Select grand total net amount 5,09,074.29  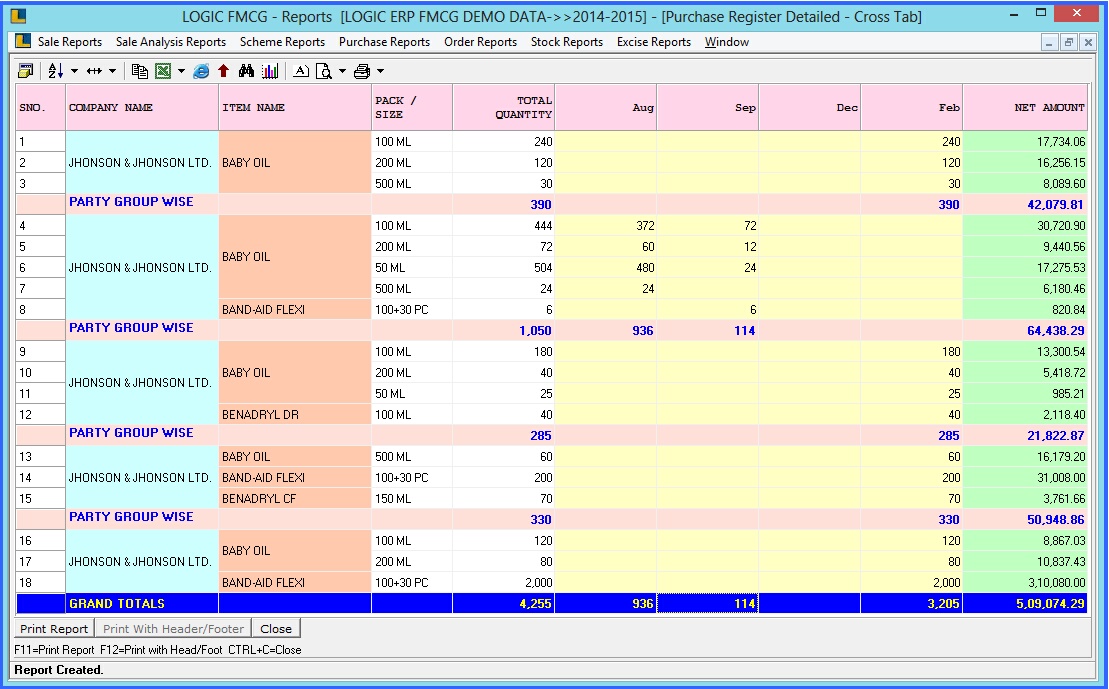(x=1026, y=603)
